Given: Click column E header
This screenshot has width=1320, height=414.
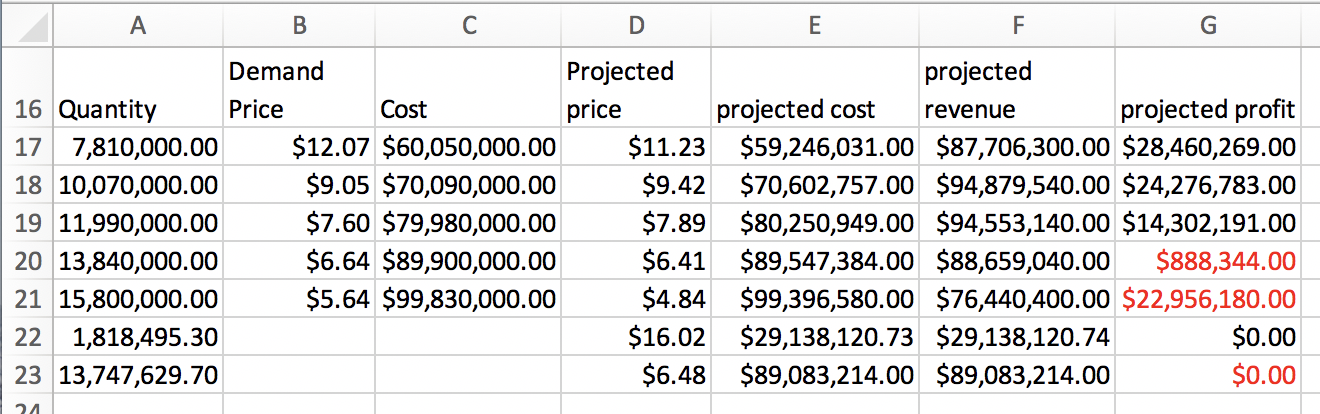Looking at the screenshot, I should coord(814,28).
